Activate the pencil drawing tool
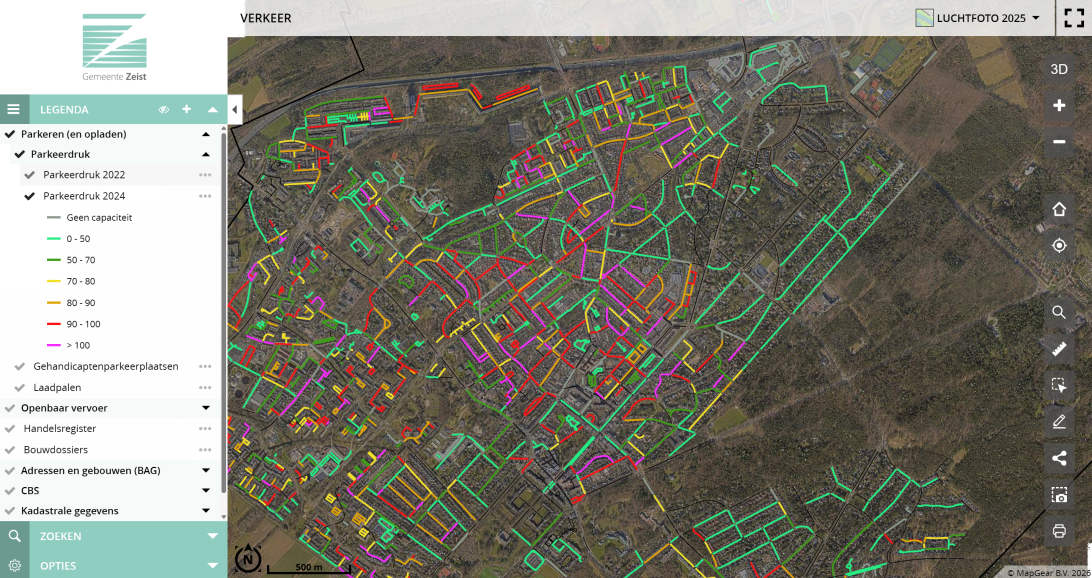The height and width of the screenshot is (578, 1092). coord(1059,422)
